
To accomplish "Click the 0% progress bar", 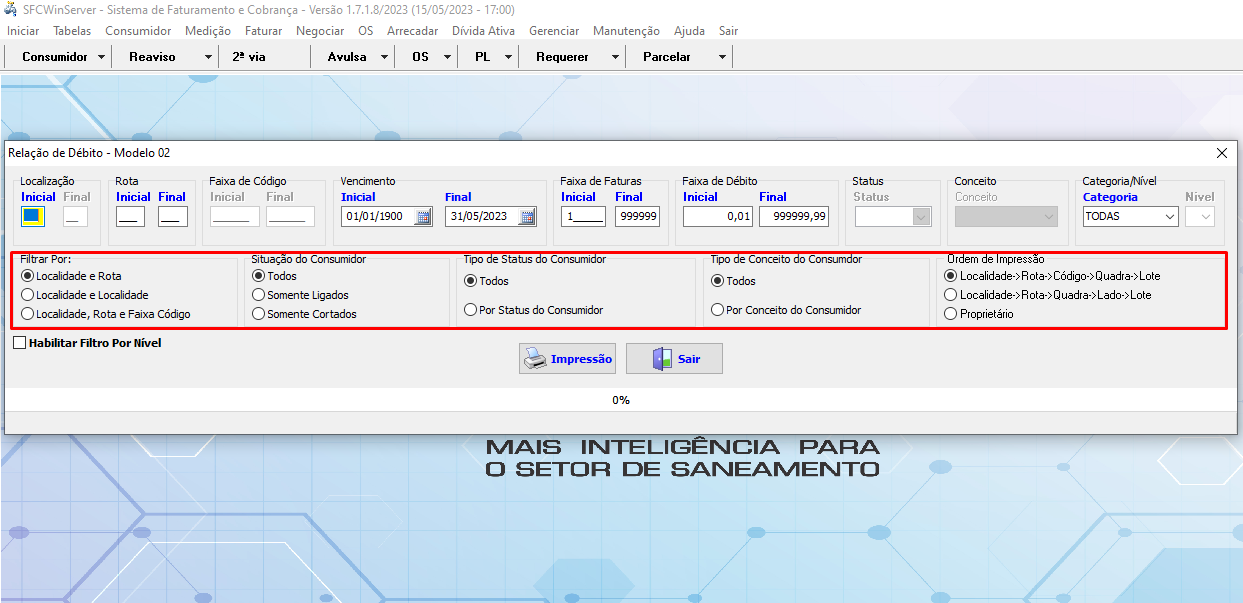I will 621,400.
